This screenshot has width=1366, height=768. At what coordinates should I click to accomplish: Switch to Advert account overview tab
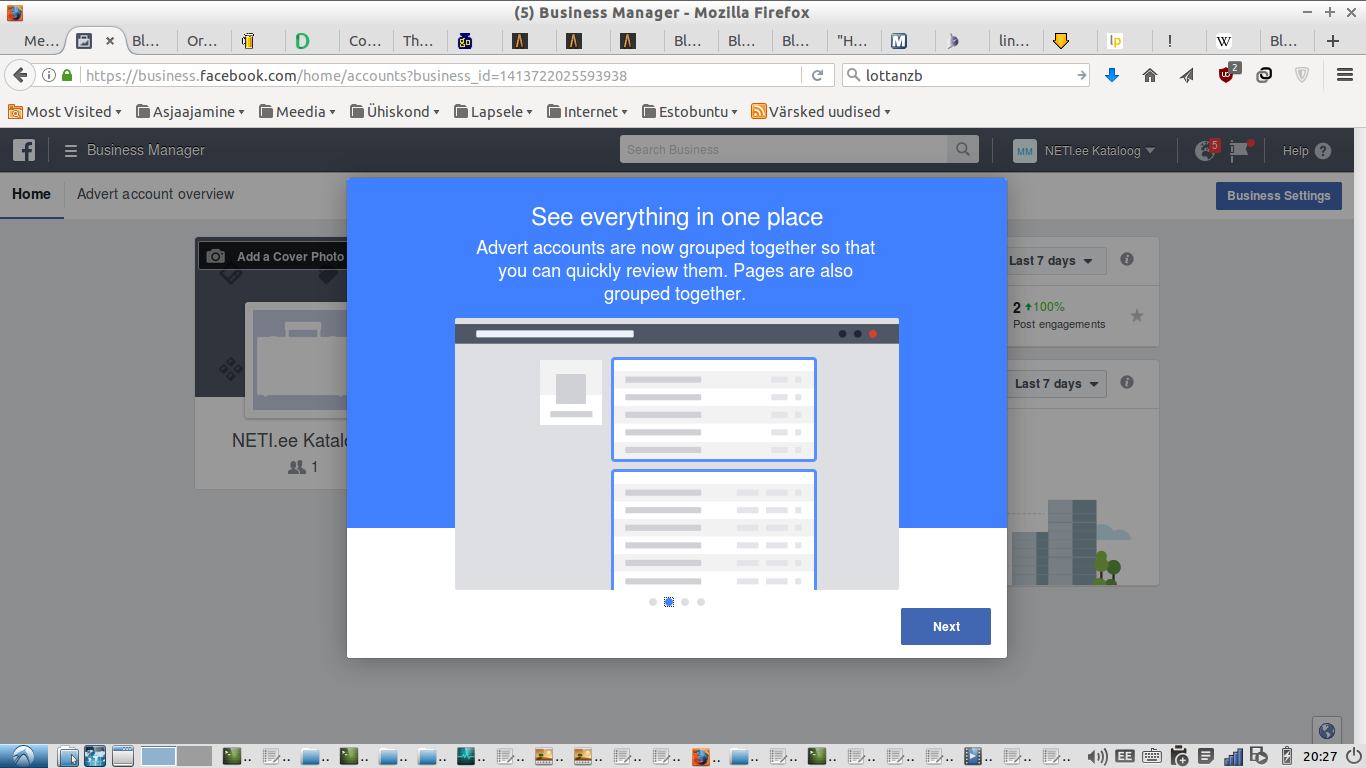point(156,194)
